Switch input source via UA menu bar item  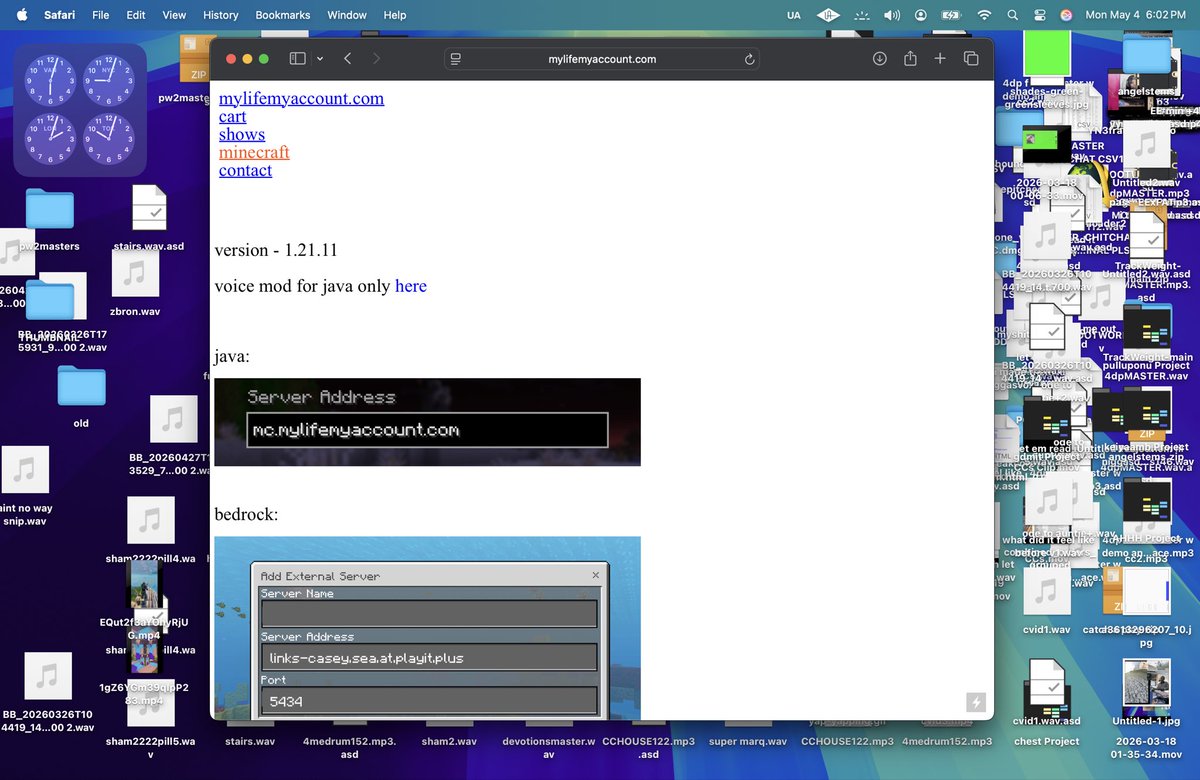point(794,15)
